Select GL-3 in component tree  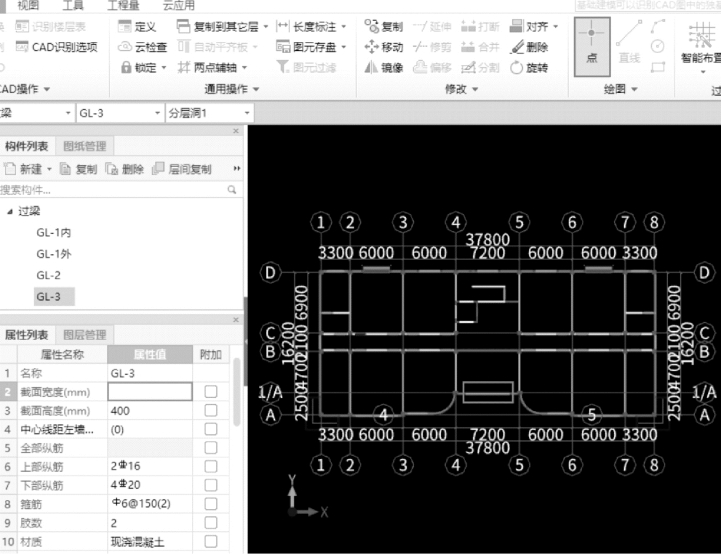point(54,297)
